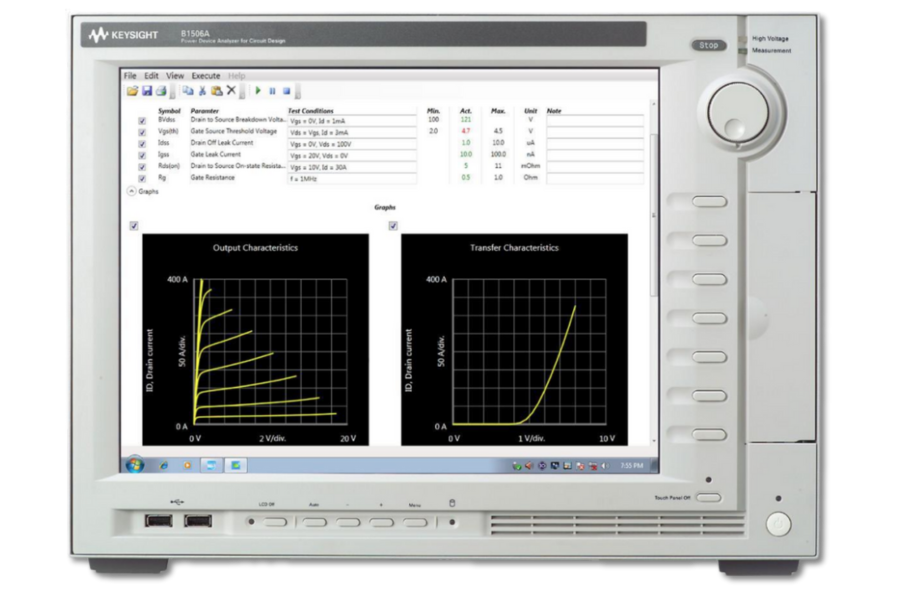This screenshot has width=900, height=600.
Task: Open the Edit menu
Action: (x=152, y=76)
